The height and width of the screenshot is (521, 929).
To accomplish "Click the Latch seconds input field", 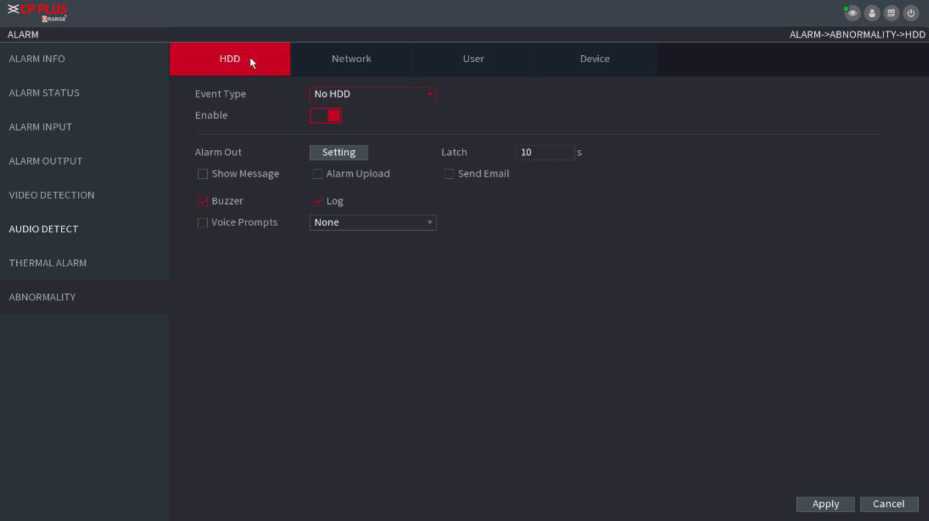I will tap(545, 153).
